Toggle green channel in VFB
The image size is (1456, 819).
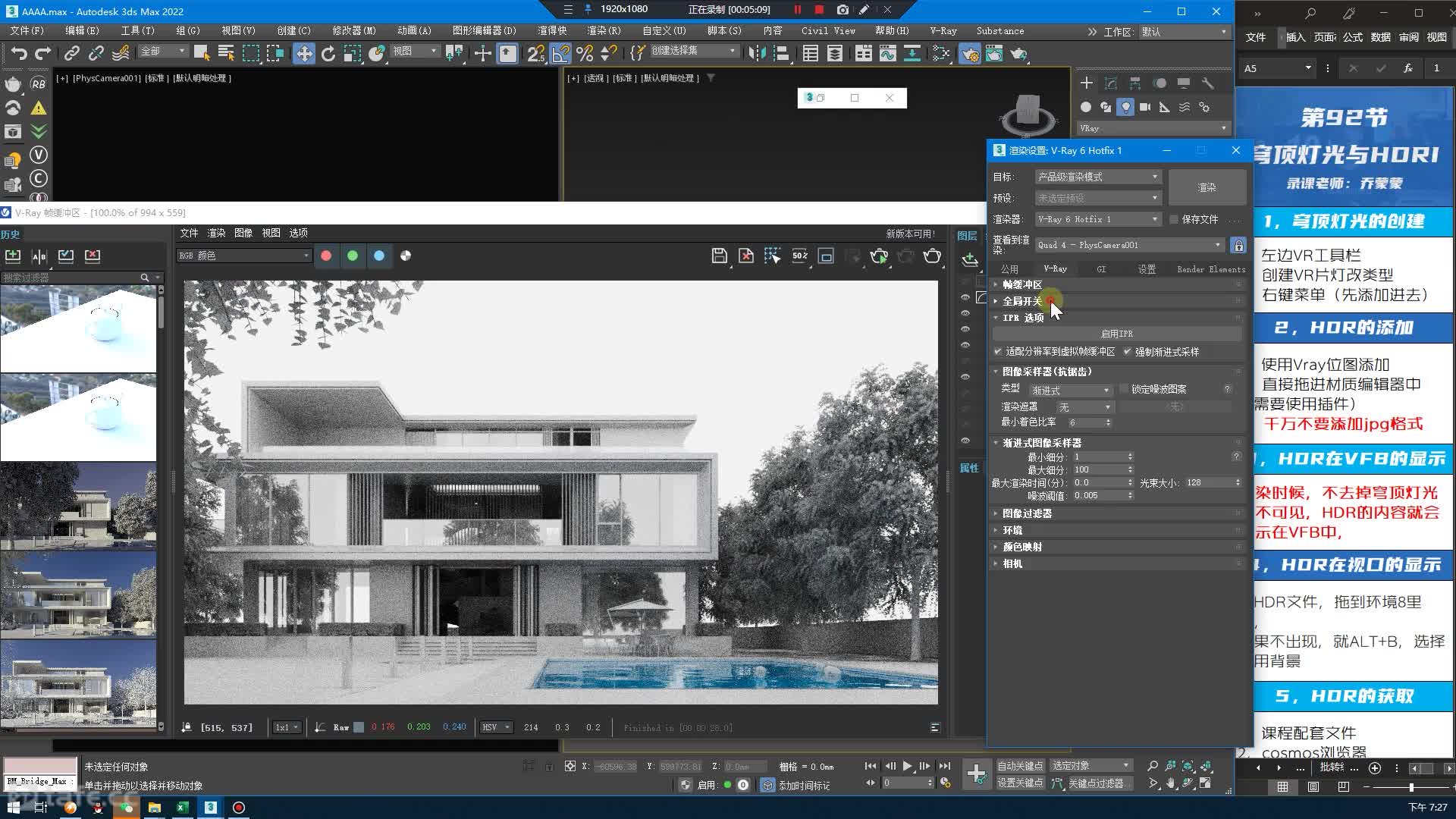coord(353,256)
